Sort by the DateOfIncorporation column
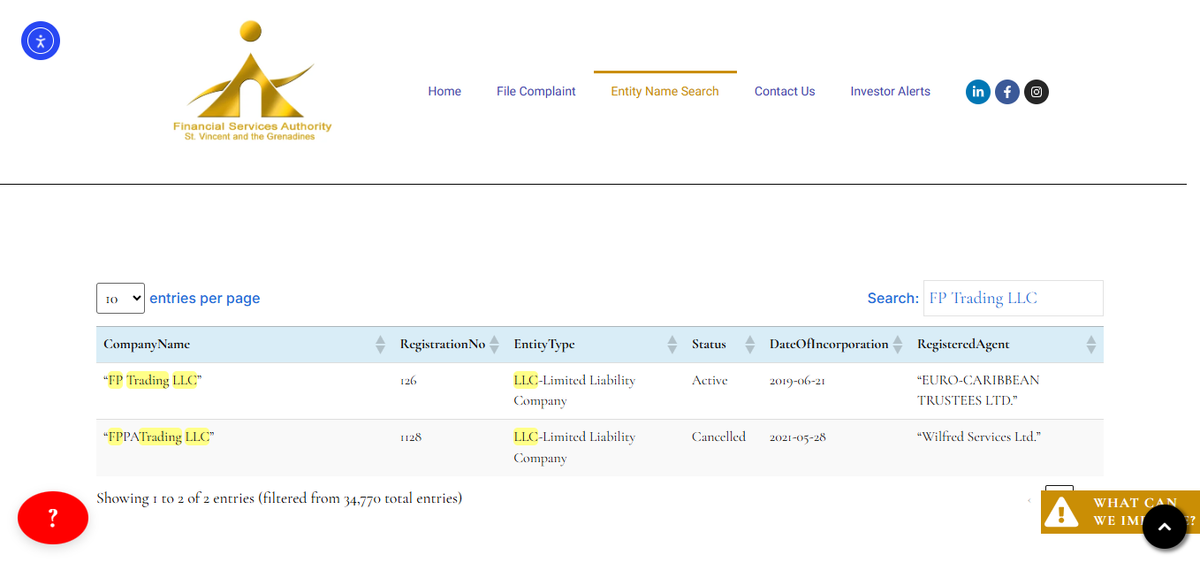This screenshot has width=1200, height=562. [836, 344]
